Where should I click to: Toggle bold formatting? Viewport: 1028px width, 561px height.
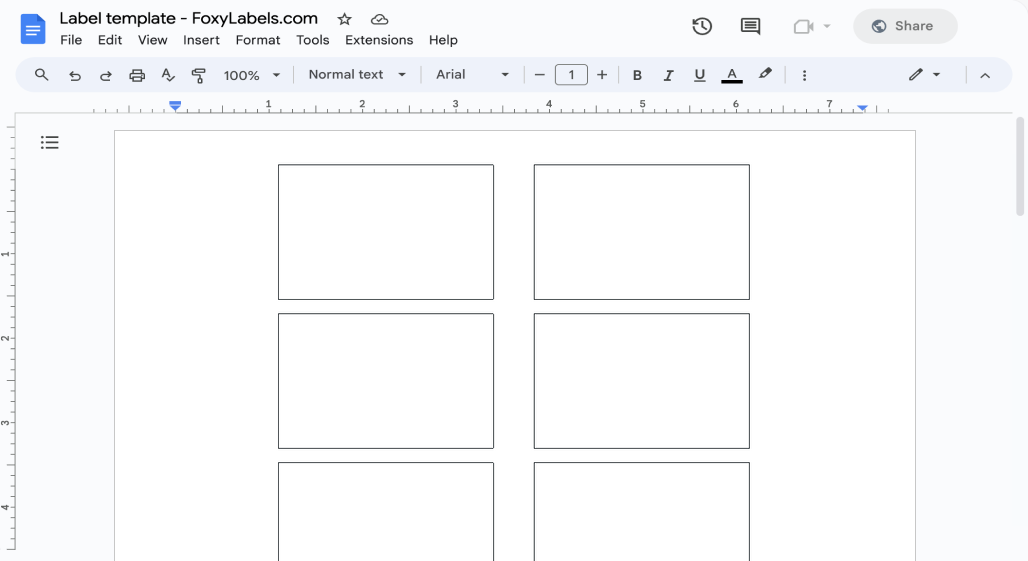click(637, 75)
